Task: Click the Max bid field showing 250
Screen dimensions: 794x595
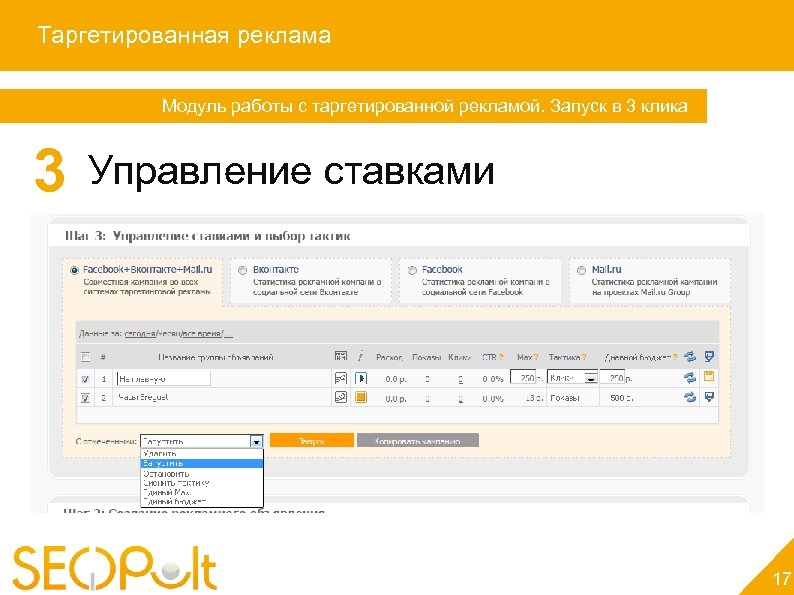Action: click(x=523, y=378)
